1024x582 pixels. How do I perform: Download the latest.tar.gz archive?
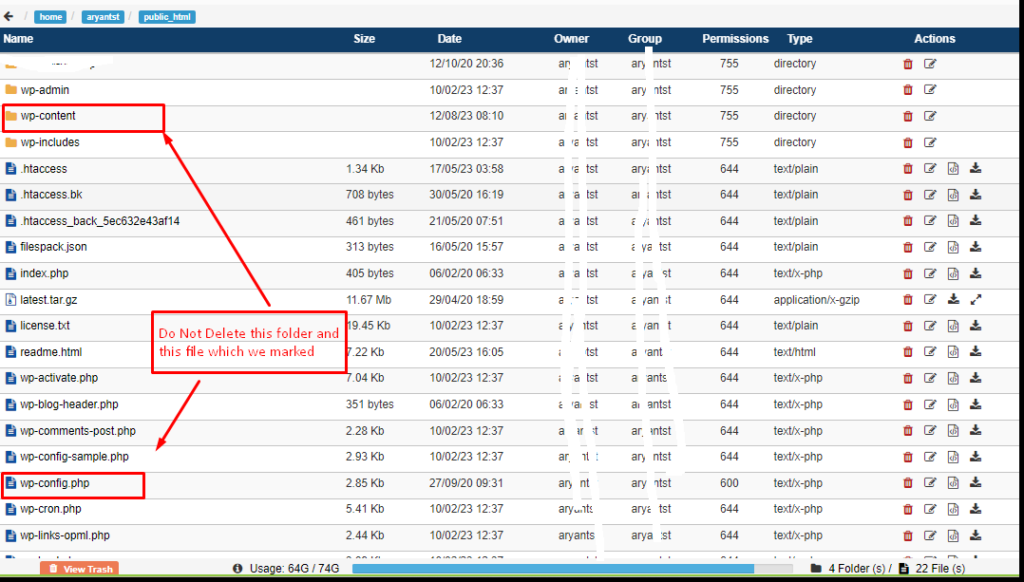[x=953, y=299]
